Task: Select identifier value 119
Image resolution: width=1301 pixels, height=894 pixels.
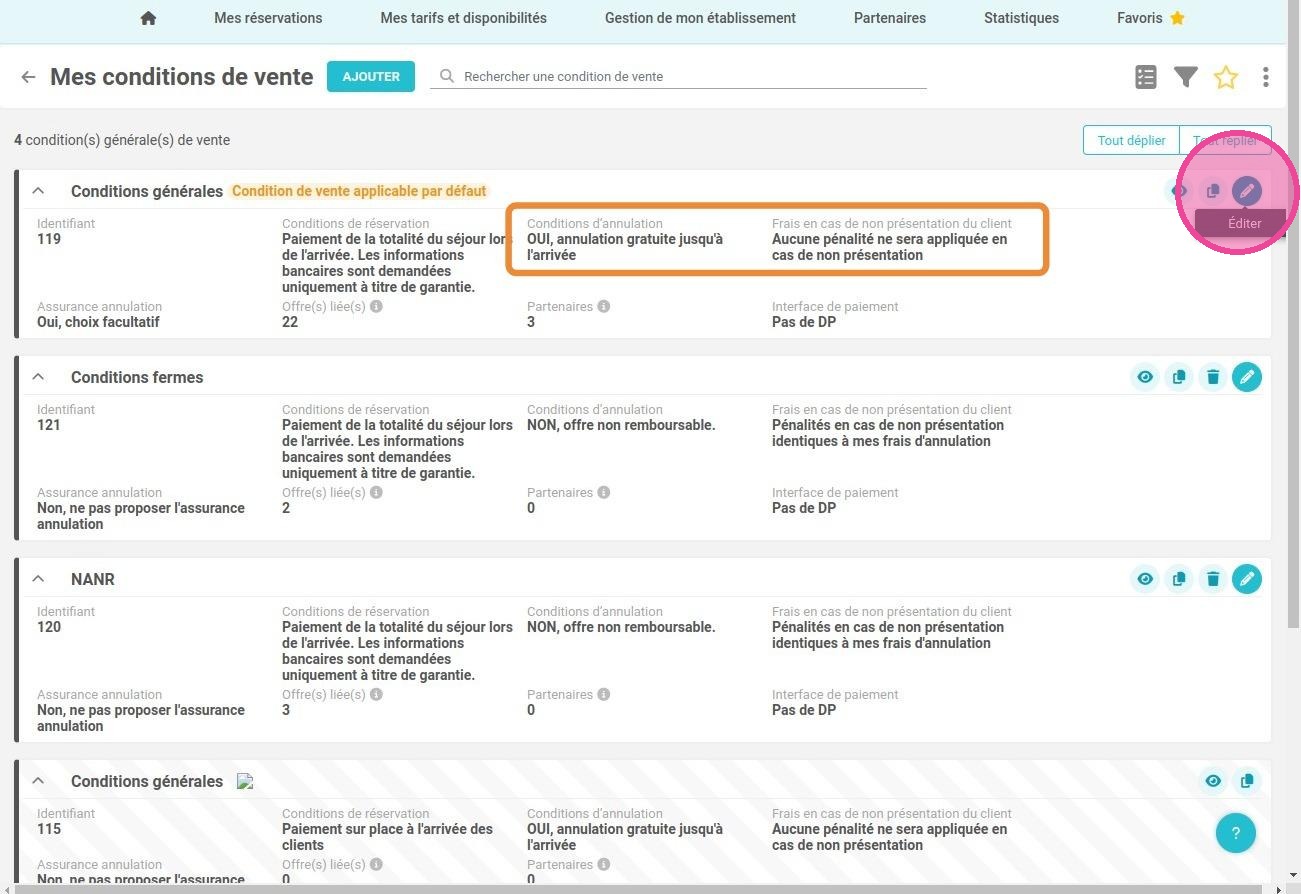Action: click(x=49, y=239)
